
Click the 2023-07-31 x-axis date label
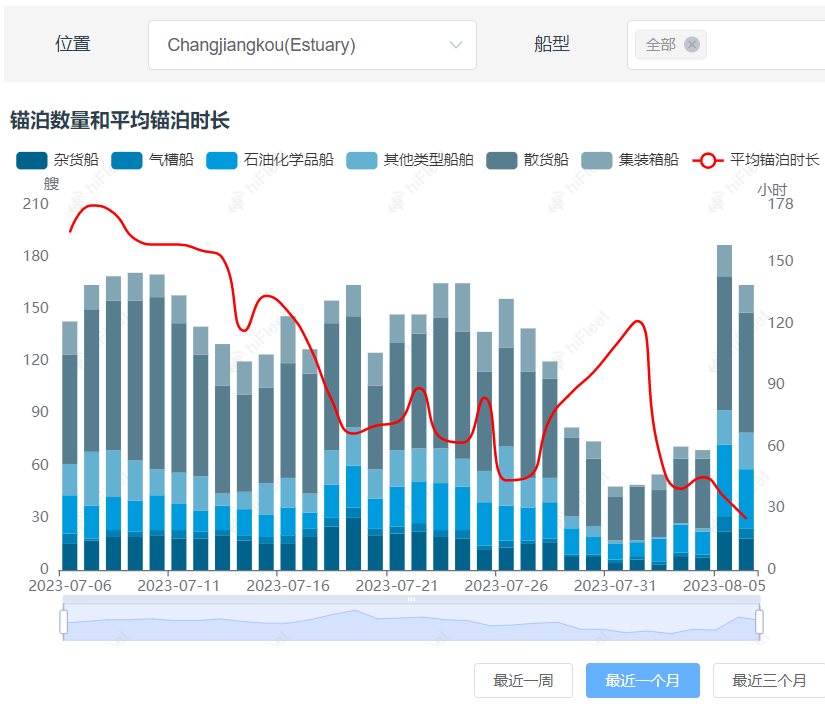[x=615, y=586]
